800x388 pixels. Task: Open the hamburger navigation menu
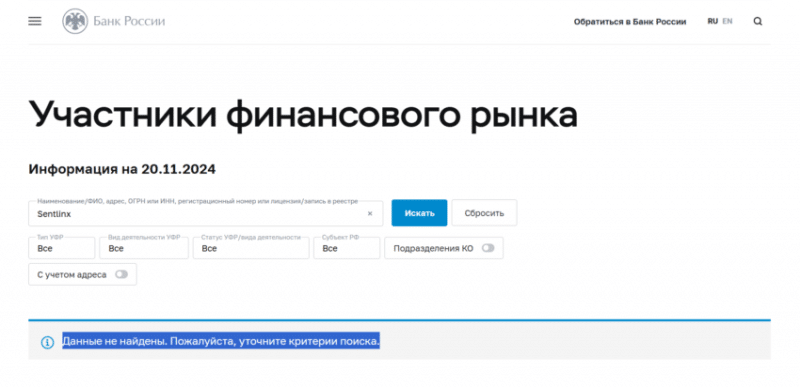(35, 21)
